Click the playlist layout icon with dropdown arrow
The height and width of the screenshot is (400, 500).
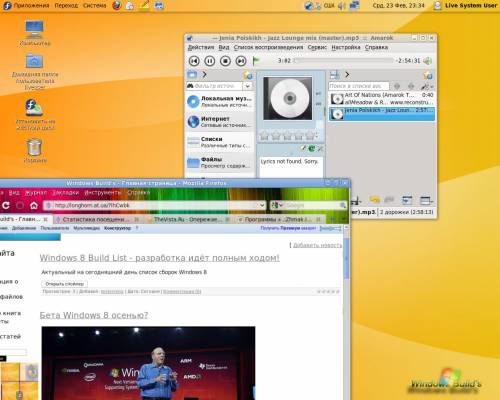[x=426, y=200]
